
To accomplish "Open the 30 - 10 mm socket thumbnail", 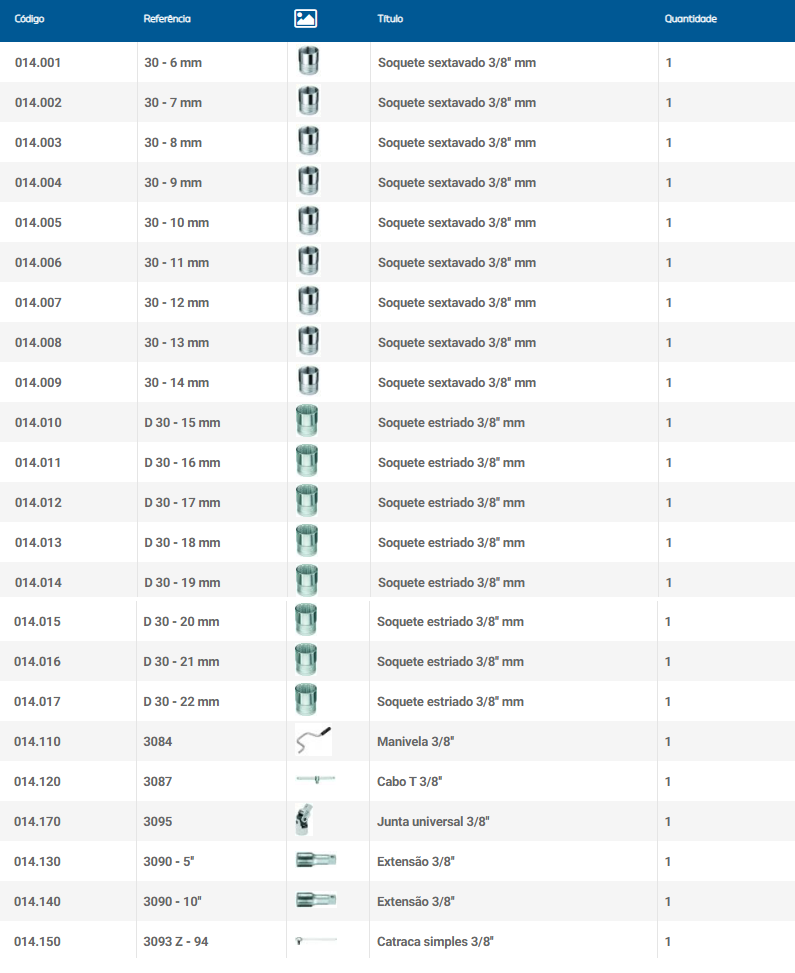I will pyautogui.click(x=308, y=222).
